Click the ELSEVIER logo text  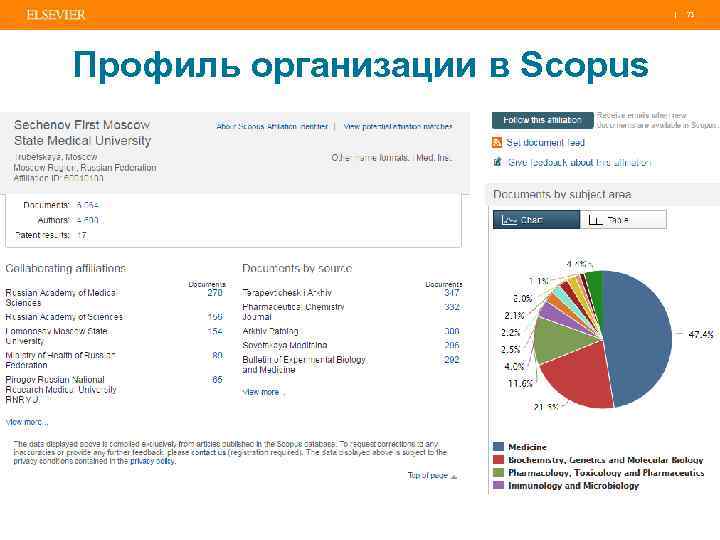pos(56,15)
